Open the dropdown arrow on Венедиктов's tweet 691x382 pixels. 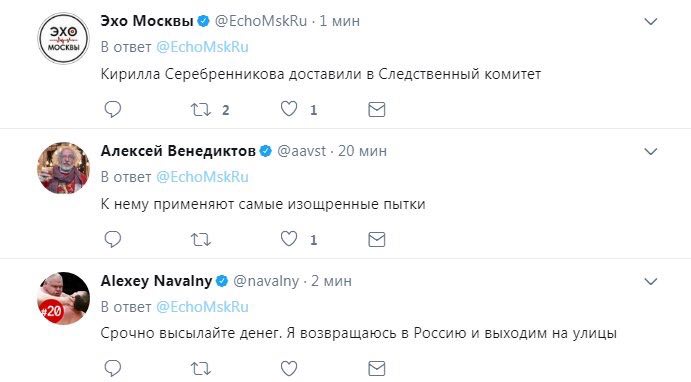[x=650, y=151]
